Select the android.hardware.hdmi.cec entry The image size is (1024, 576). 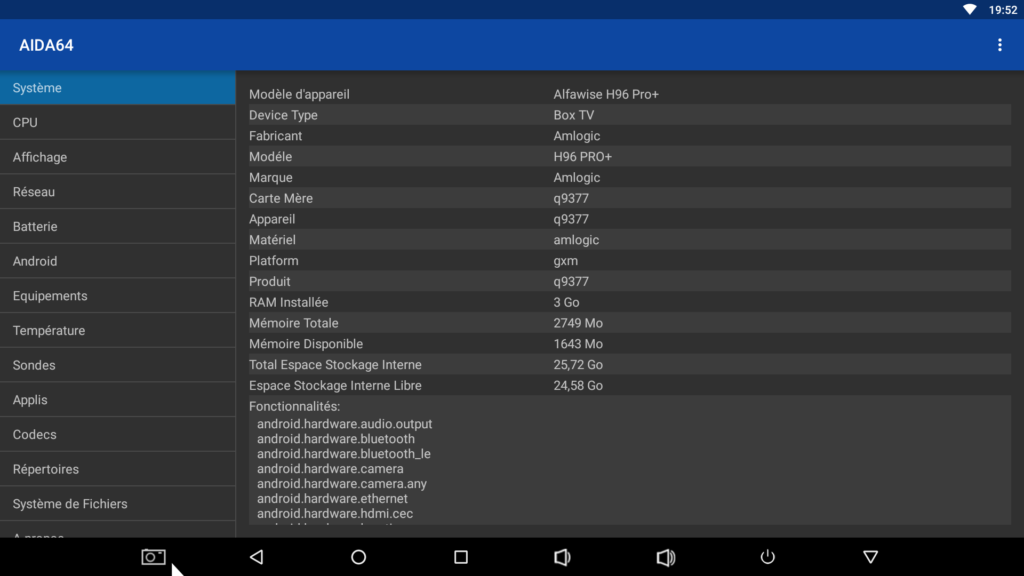(334, 514)
